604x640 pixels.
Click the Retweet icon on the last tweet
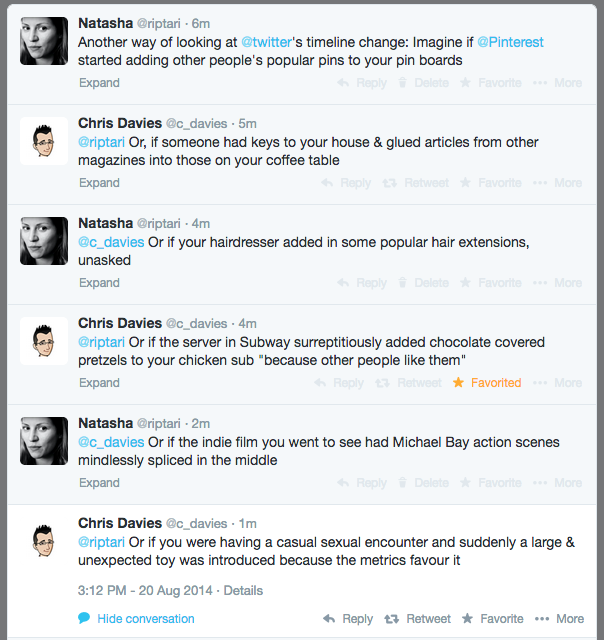pyautogui.click(x=391, y=619)
